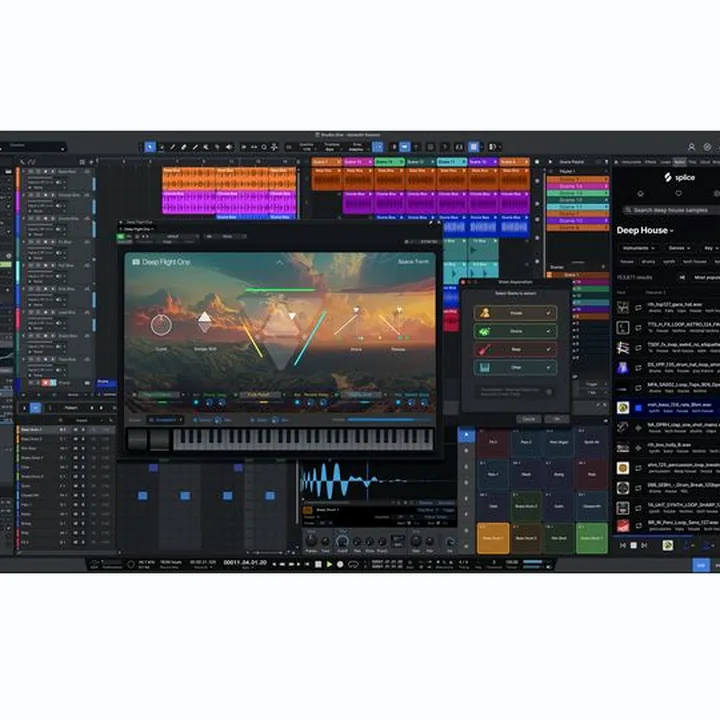Open the Genres filter dropdown

point(679,248)
